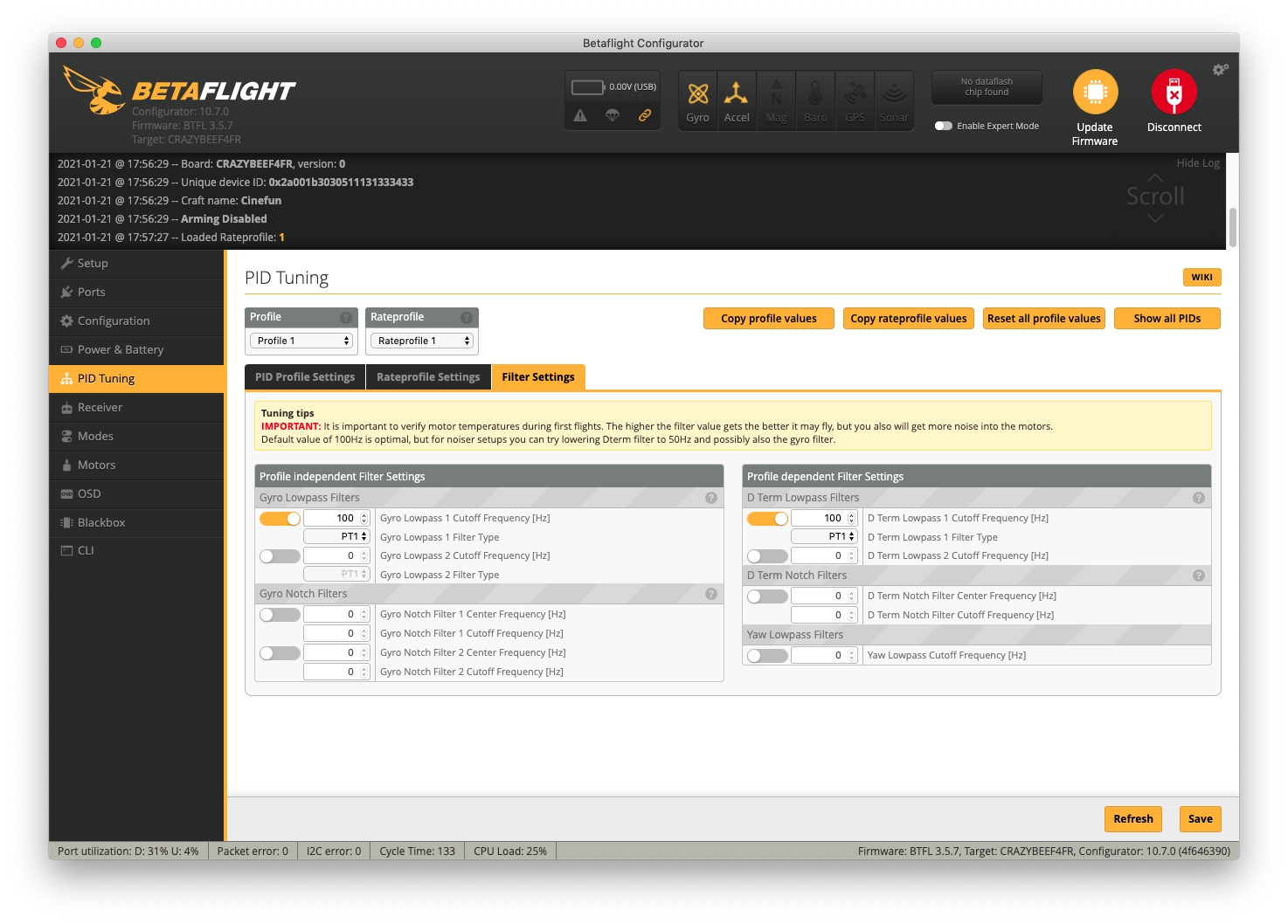The height and width of the screenshot is (924, 1288).
Task: Open help for D Term Notch Filters
Action: click(1199, 576)
